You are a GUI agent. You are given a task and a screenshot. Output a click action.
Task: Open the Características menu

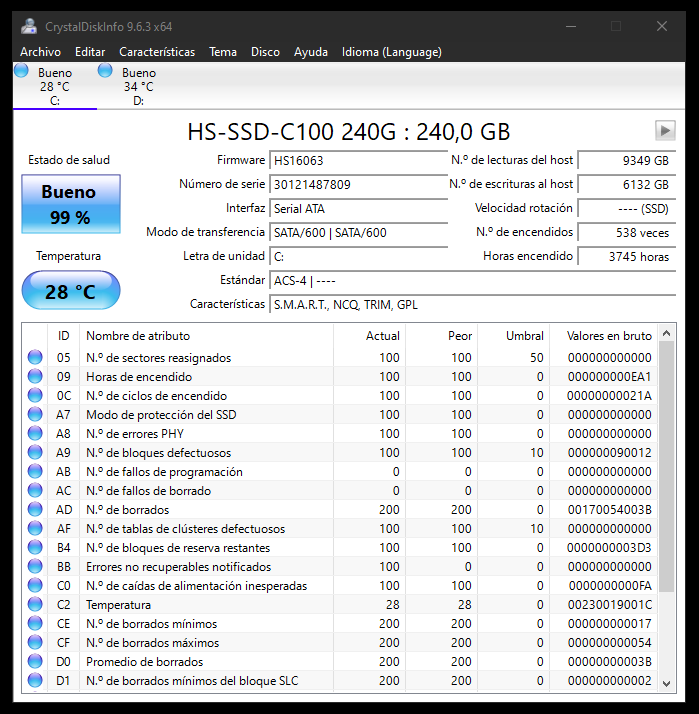click(x=157, y=52)
